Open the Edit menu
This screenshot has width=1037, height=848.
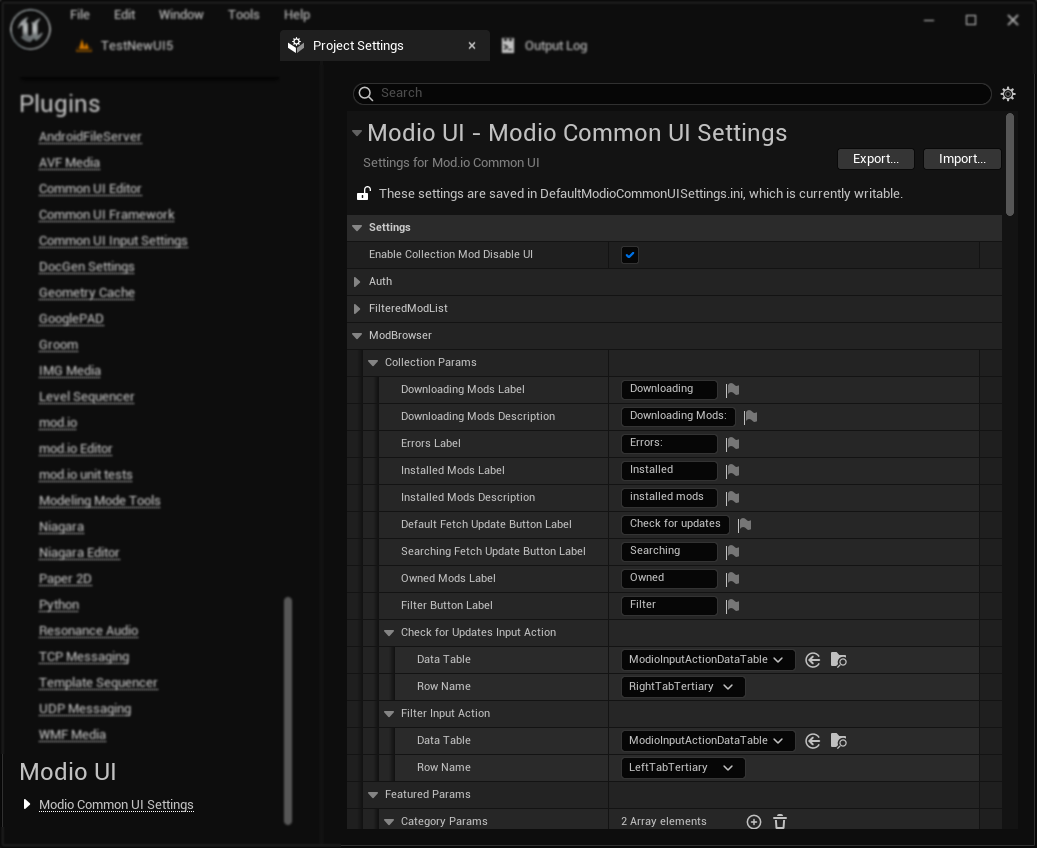click(124, 15)
